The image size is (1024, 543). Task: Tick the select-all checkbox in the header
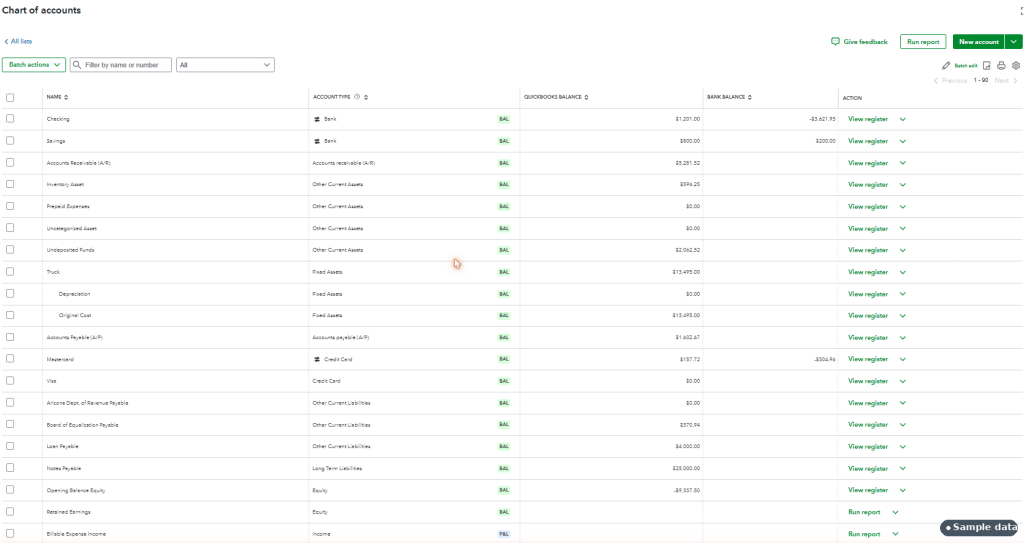click(10, 98)
